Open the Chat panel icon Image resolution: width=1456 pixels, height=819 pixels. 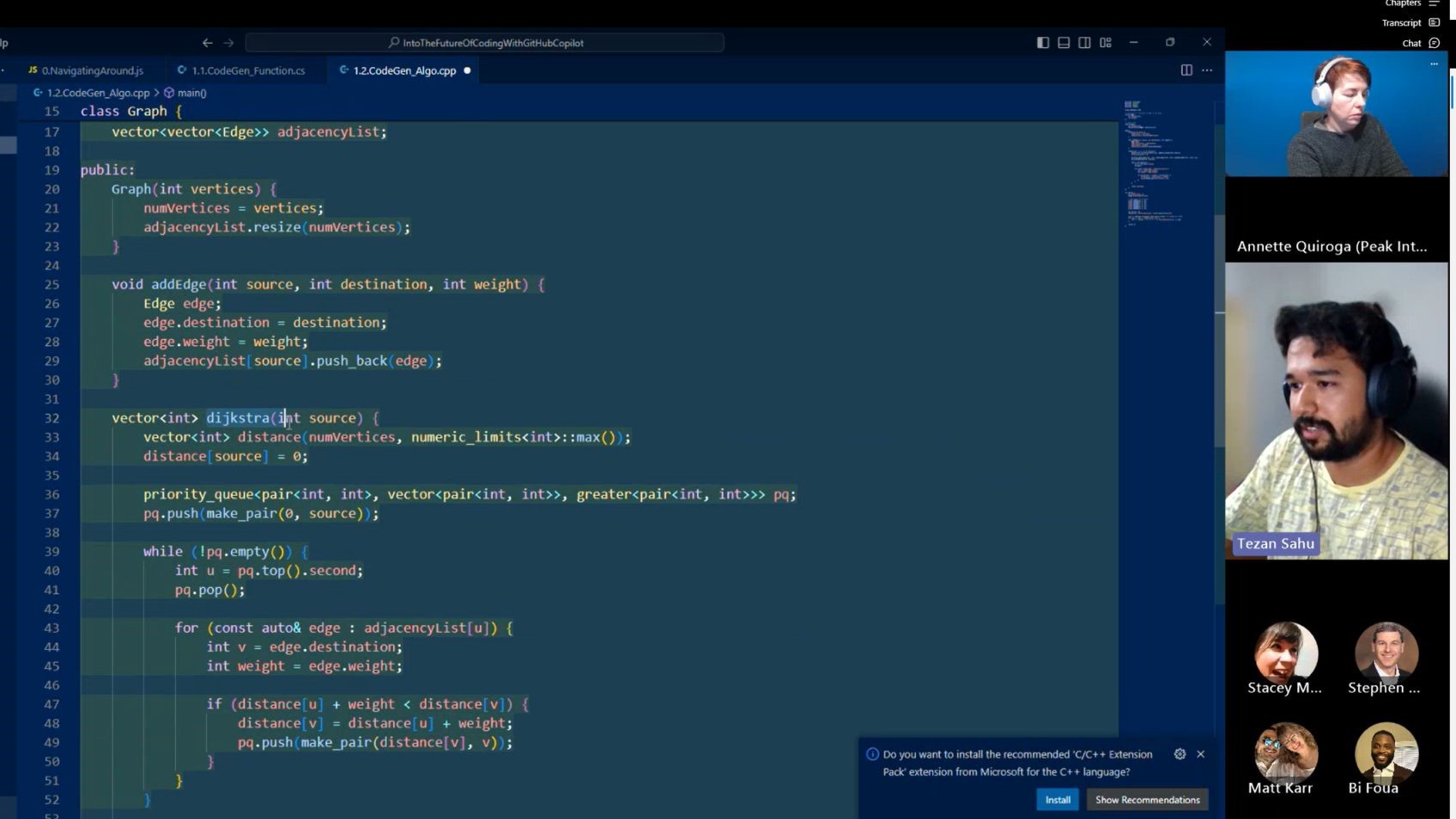coord(1434,43)
